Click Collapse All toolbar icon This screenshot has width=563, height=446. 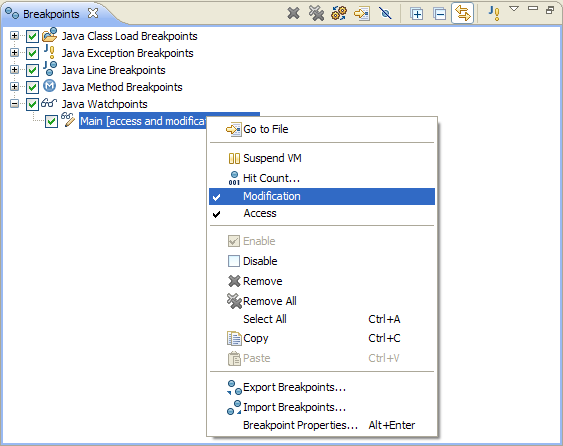point(439,14)
